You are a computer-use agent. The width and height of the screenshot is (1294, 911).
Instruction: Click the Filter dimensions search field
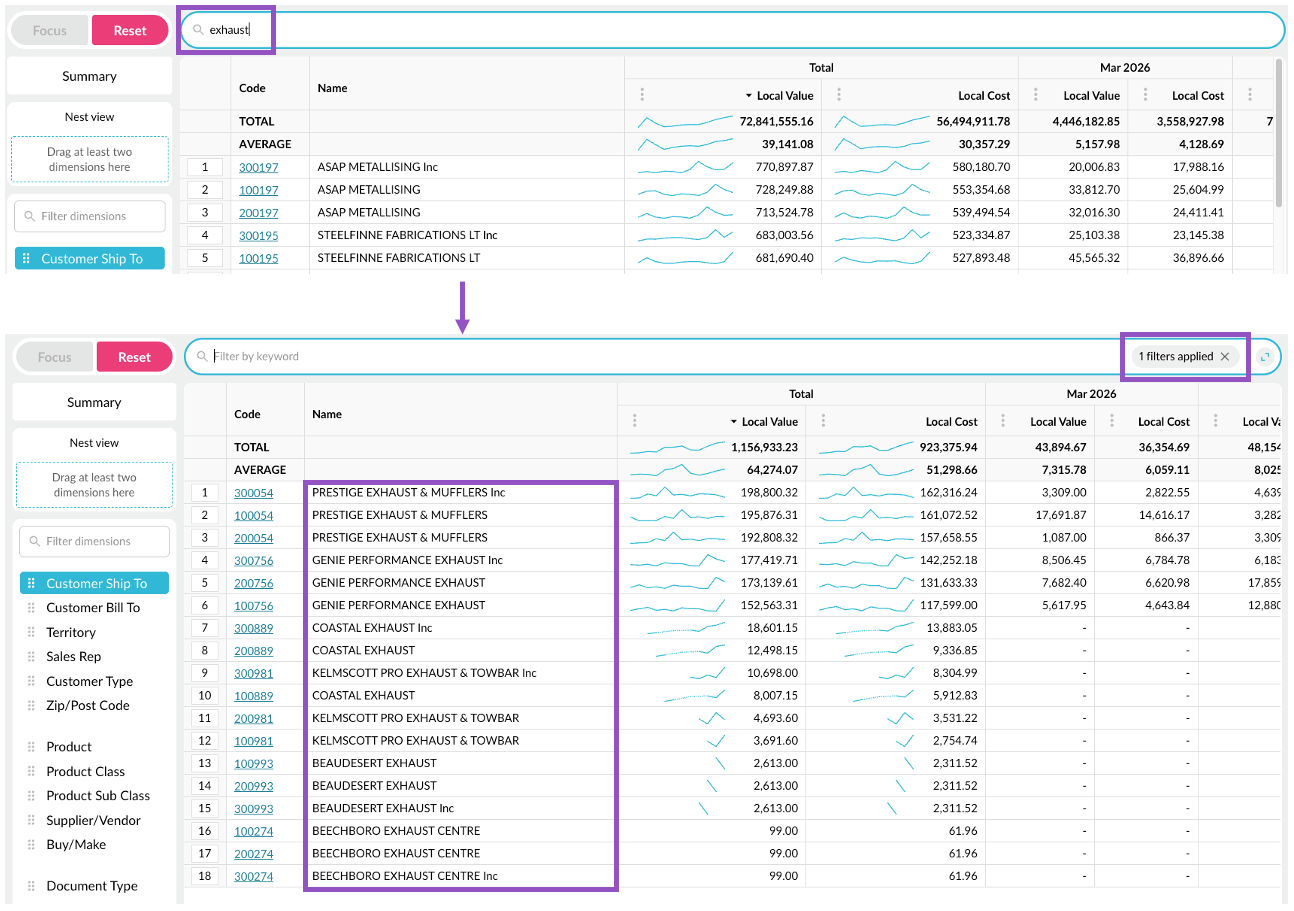94,542
